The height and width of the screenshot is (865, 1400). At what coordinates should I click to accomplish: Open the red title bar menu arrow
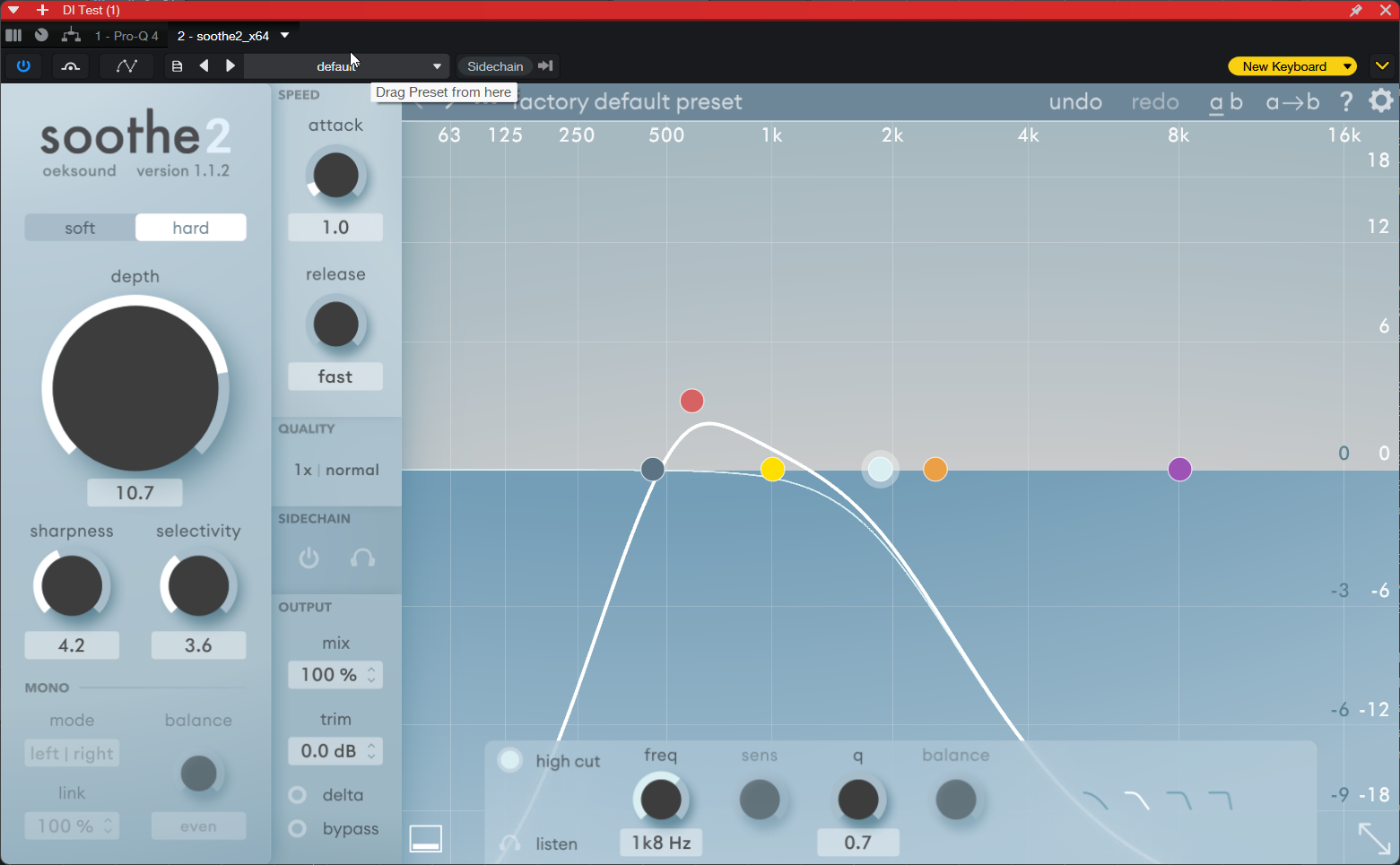12,10
